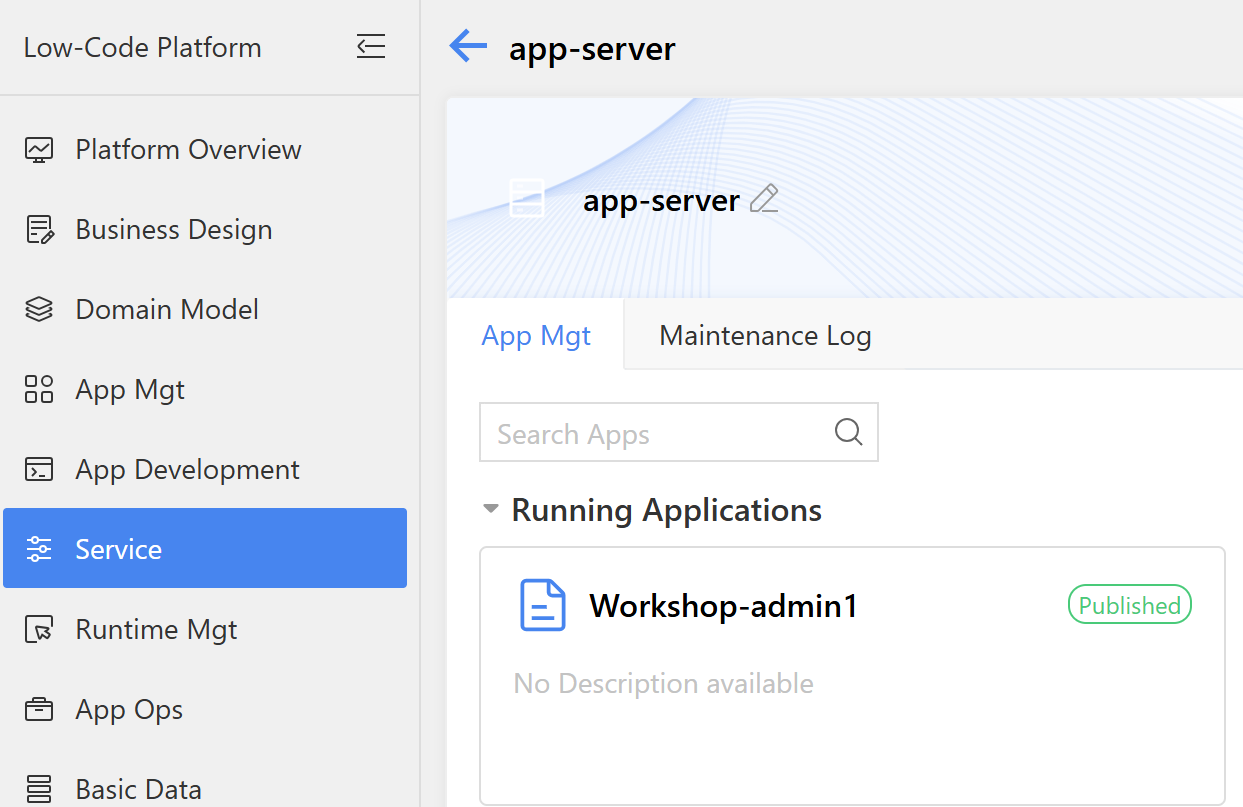This screenshot has height=807, width=1243.
Task: Open Basic Data in the sidebar
Action: 138,789
